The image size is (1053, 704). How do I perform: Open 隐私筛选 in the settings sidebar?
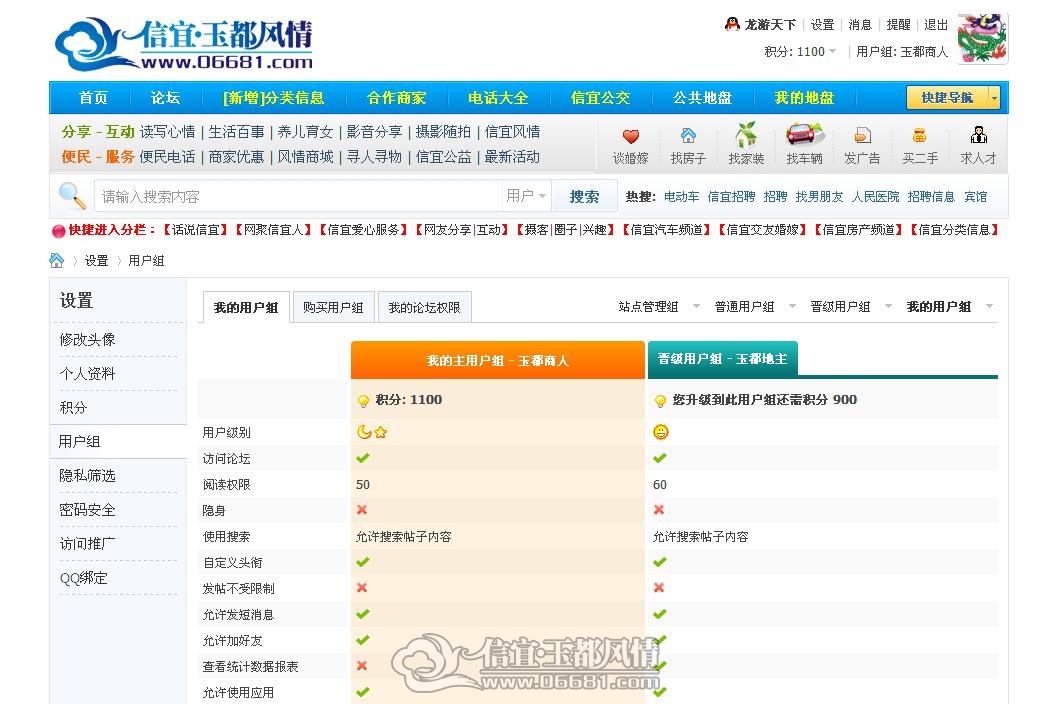point(87,476)
